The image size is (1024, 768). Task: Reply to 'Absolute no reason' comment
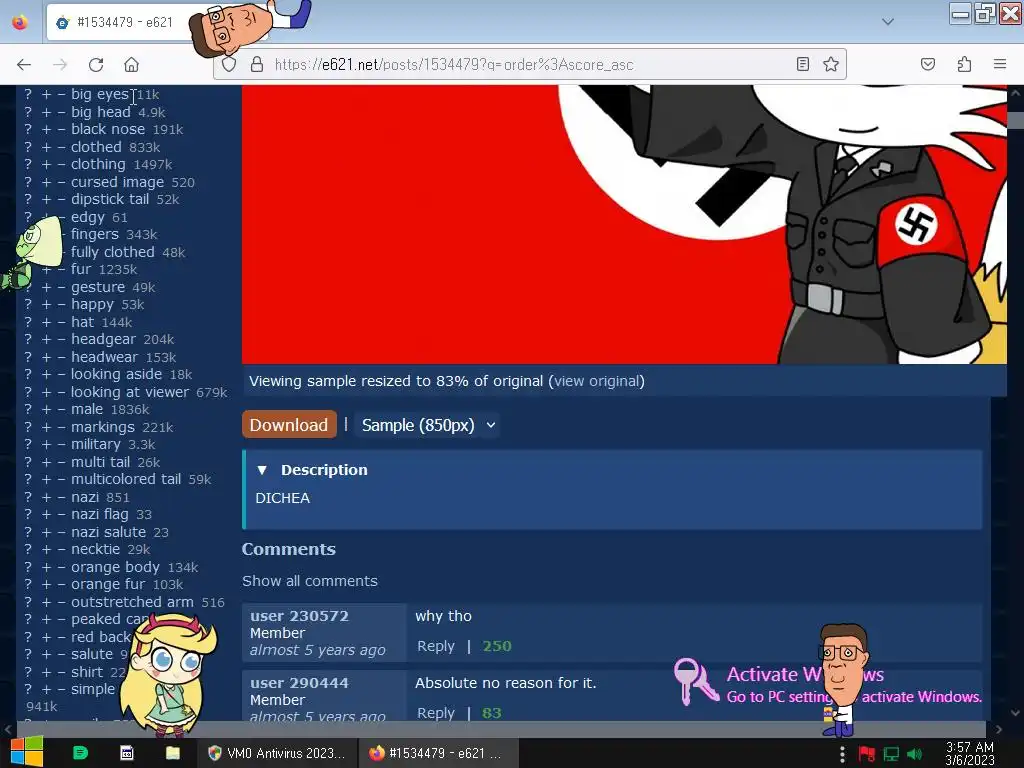coord(436,712)
